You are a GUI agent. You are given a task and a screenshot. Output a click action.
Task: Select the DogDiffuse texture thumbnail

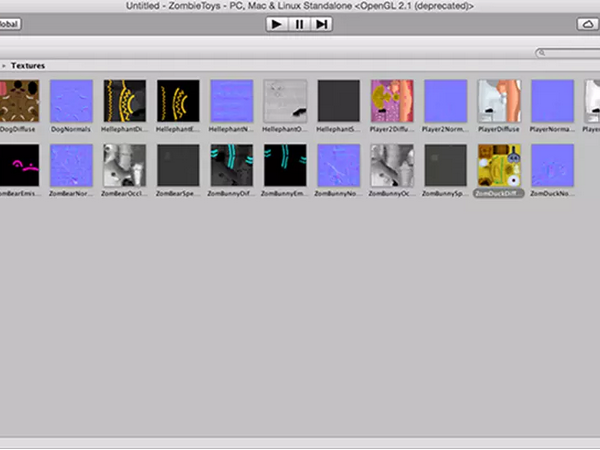pyautogui.click(x=19, y=101)
